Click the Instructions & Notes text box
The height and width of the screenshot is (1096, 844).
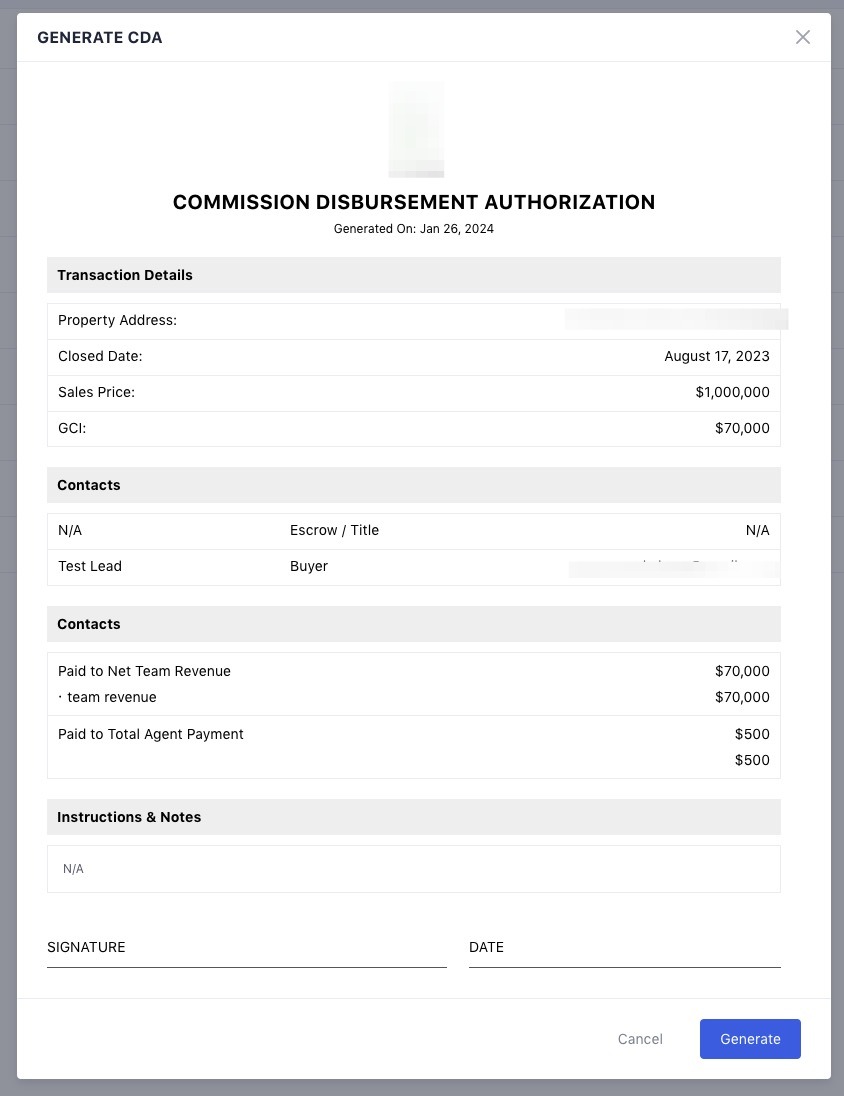click(x=413, y=869)
